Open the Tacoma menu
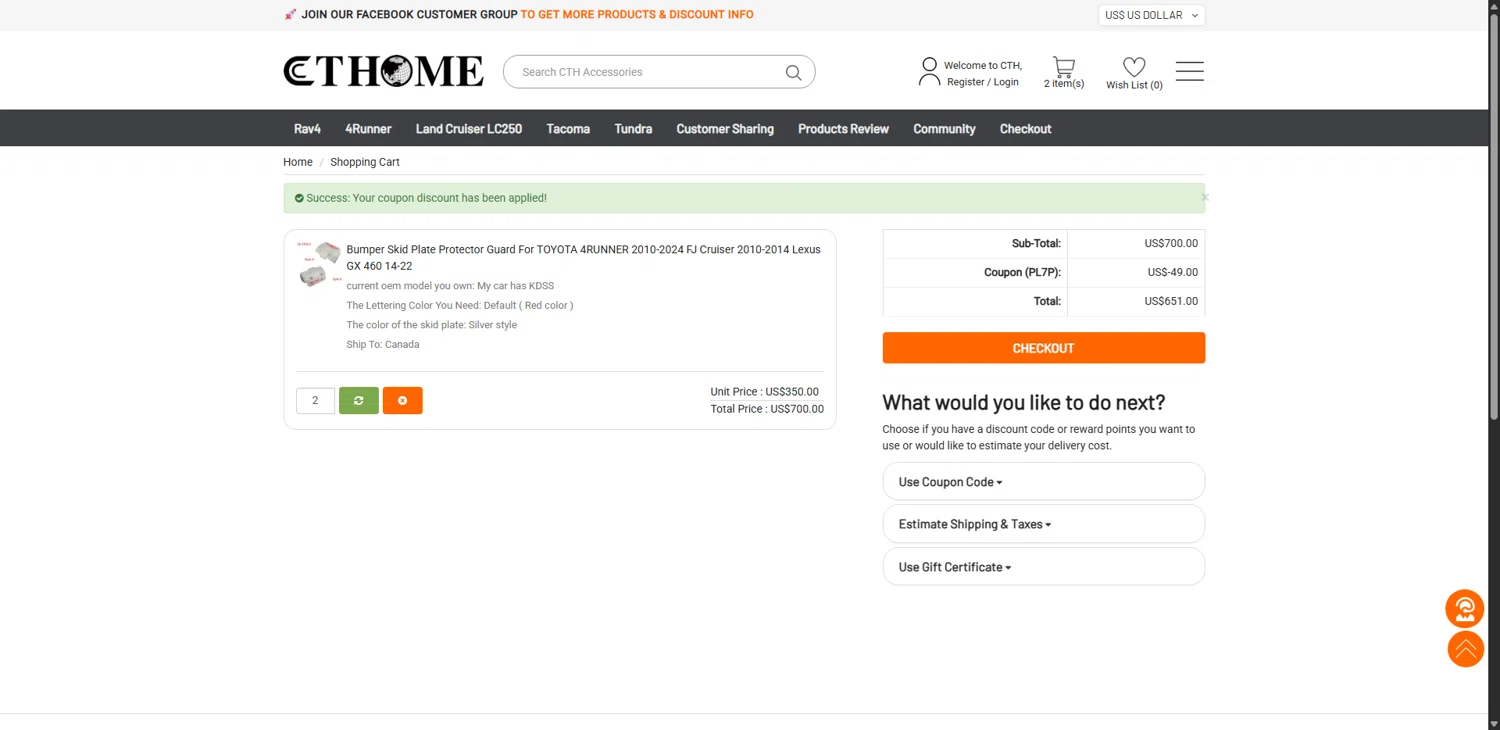This screenshot has width=1500, height=730. point(568,129)
